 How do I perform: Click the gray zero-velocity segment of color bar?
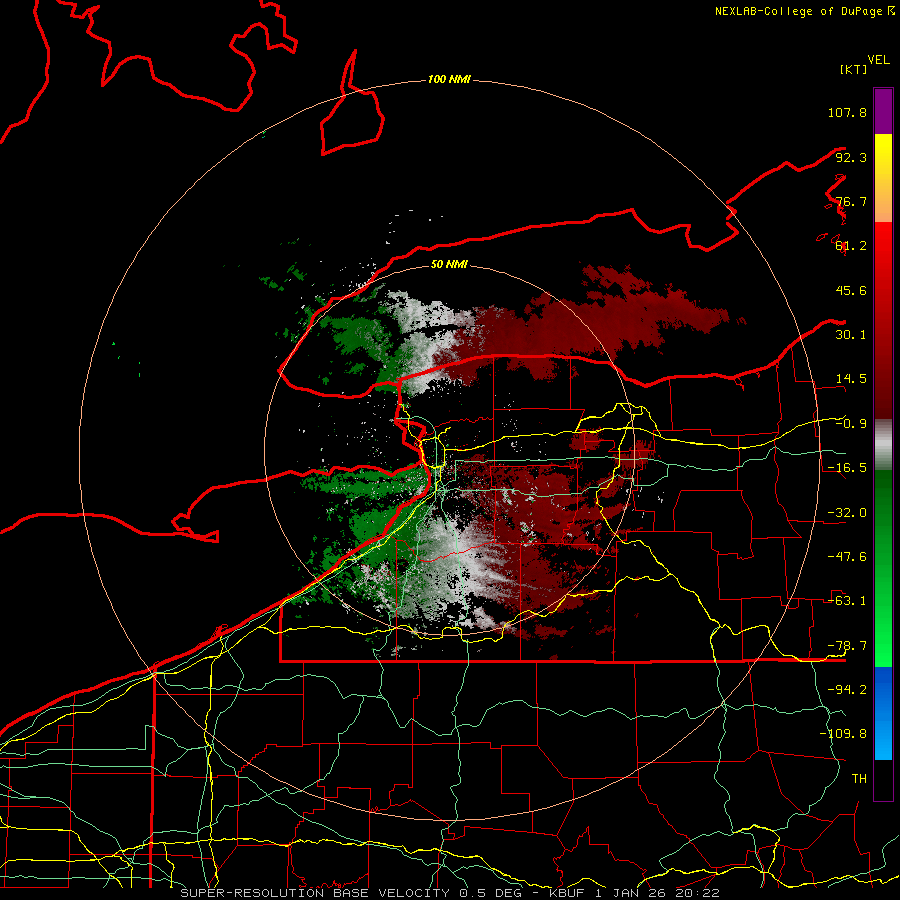(x=883, y=444)
